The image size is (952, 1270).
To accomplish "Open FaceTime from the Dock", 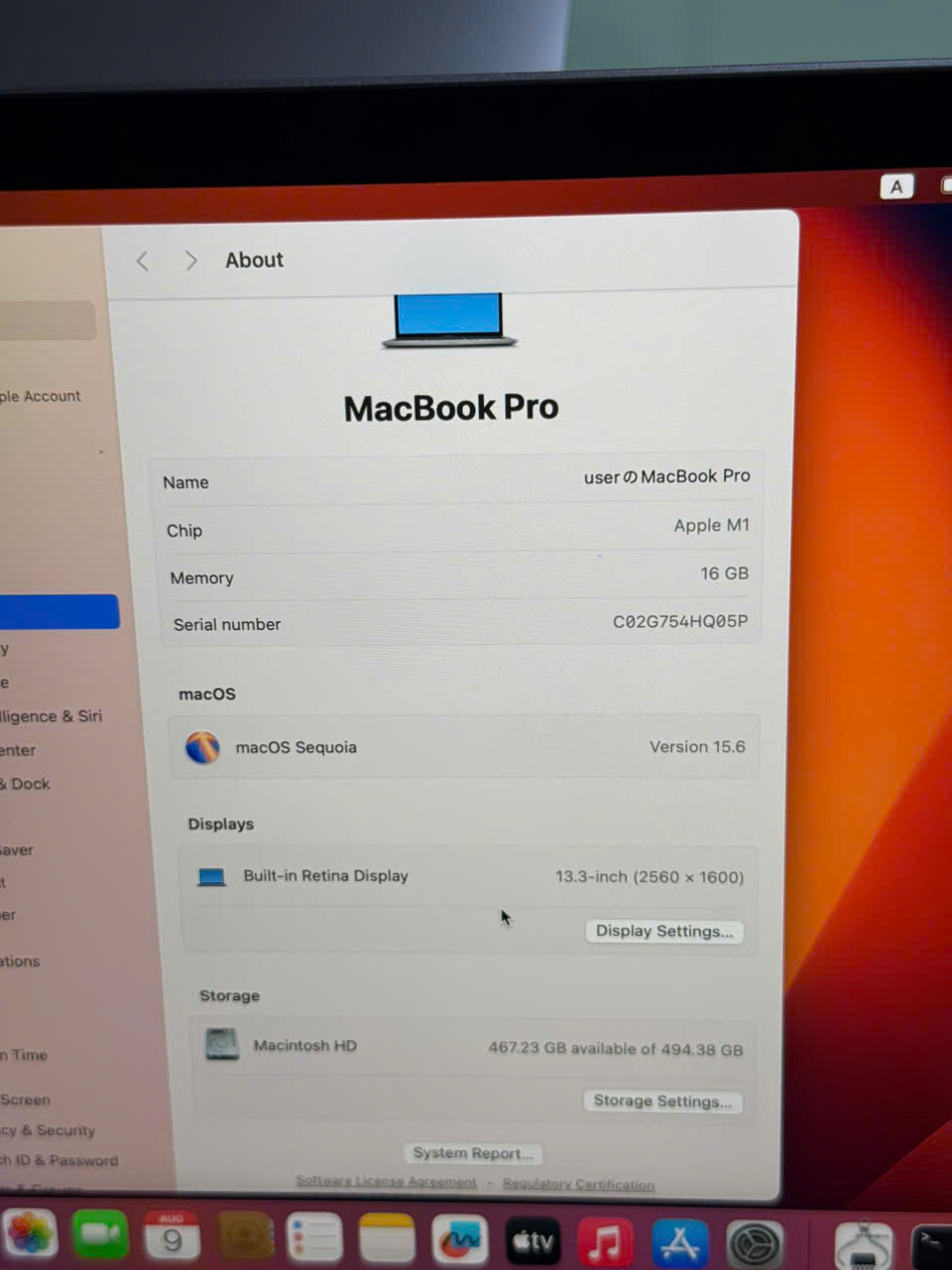I will click(100, 1235).
